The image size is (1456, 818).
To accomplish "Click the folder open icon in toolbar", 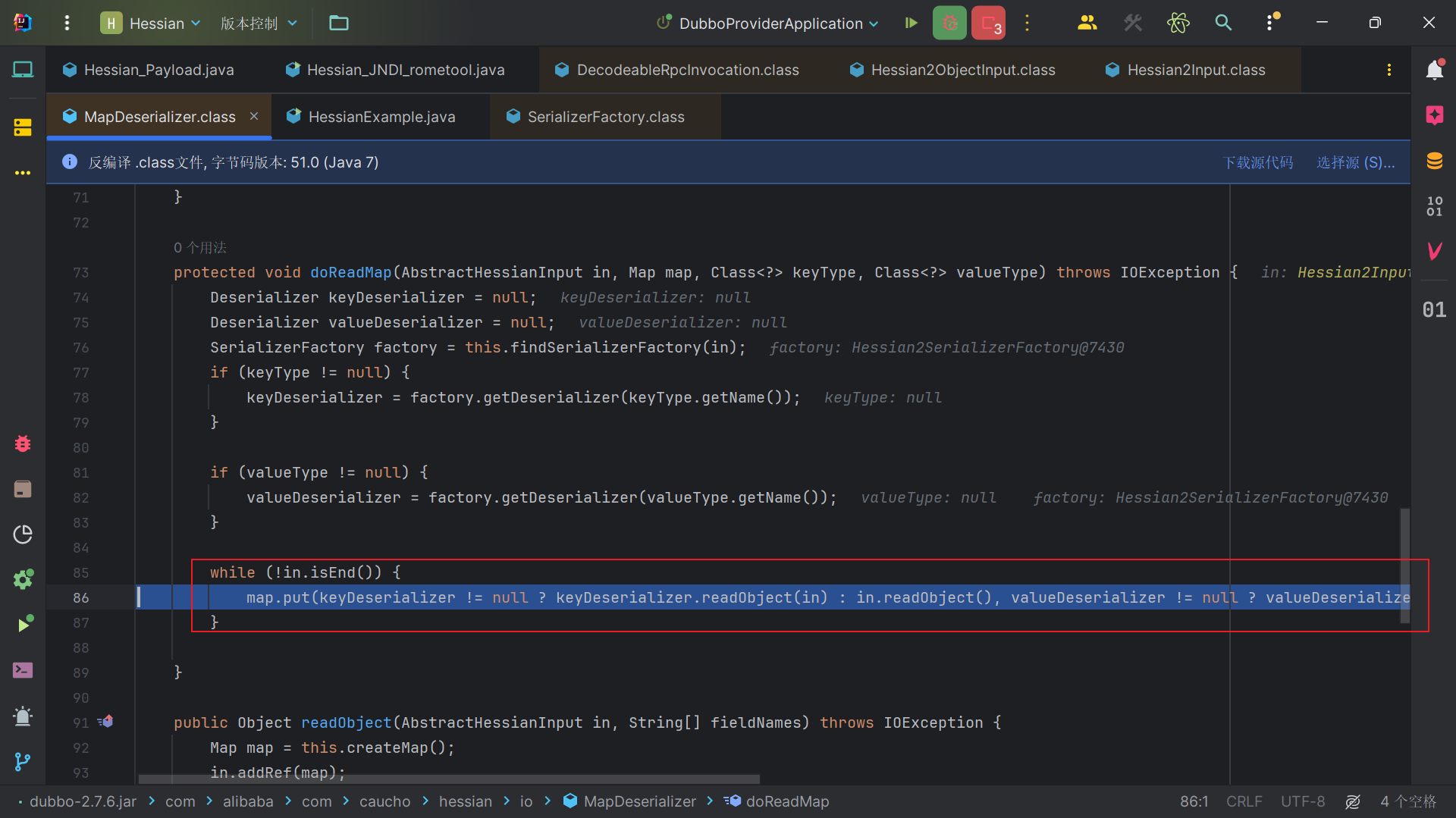I will tap(339, 23).
